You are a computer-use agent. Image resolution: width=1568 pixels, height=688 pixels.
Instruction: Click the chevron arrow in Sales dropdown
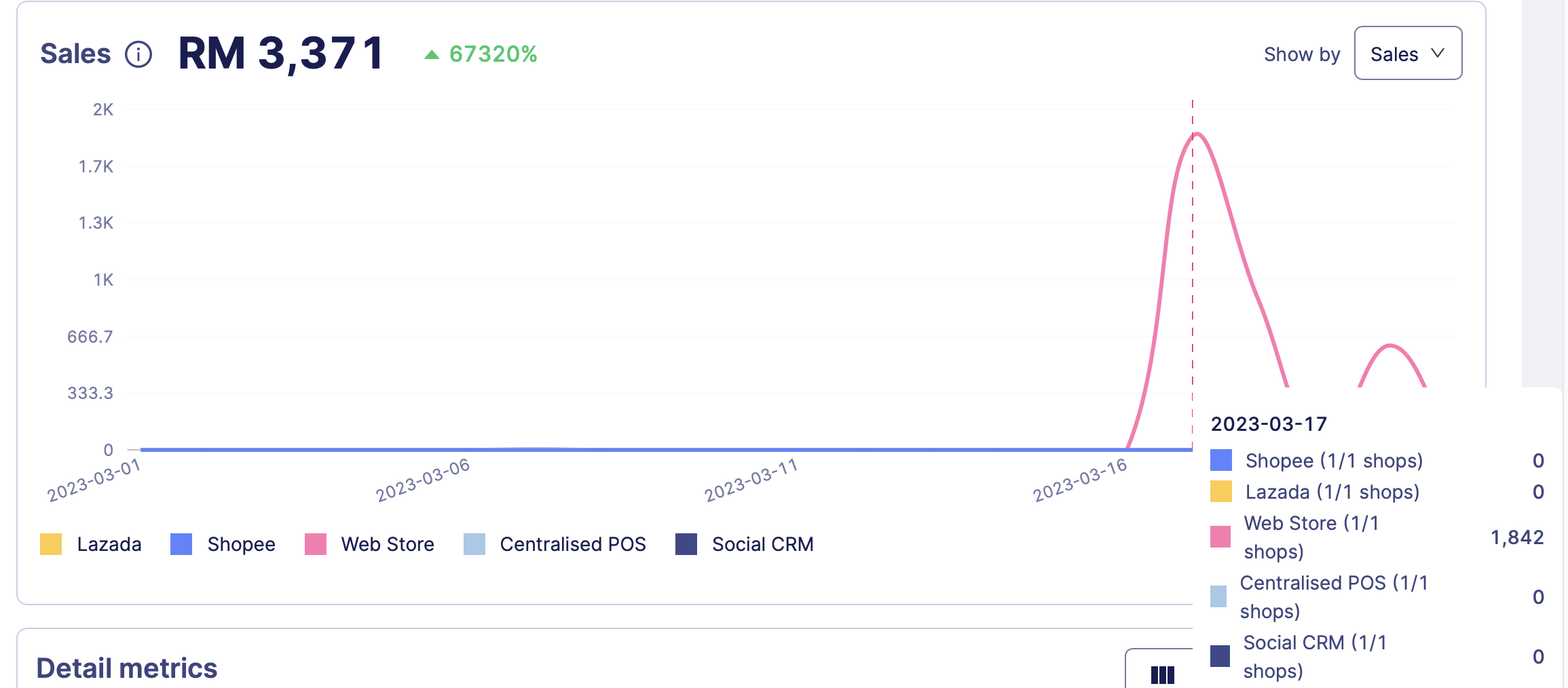[1438, 54]
